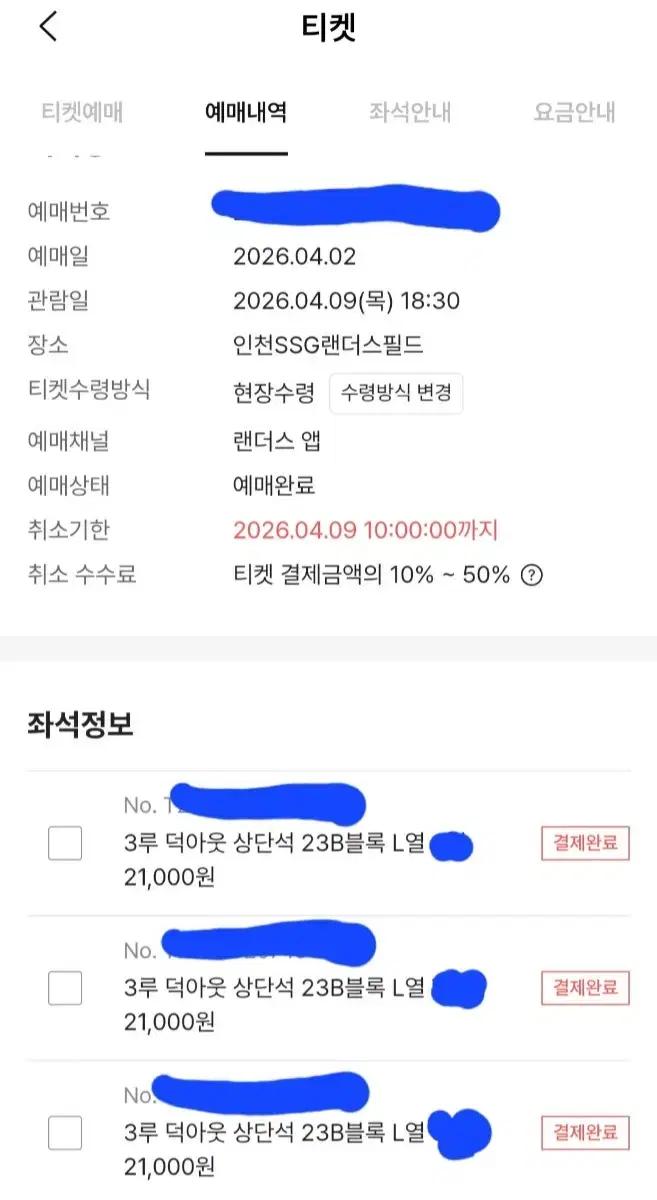Click the 수령방식 변경 button
The width and height of the screenshot is (657, 1200).
pyautogui.click(x=396, y=392)
